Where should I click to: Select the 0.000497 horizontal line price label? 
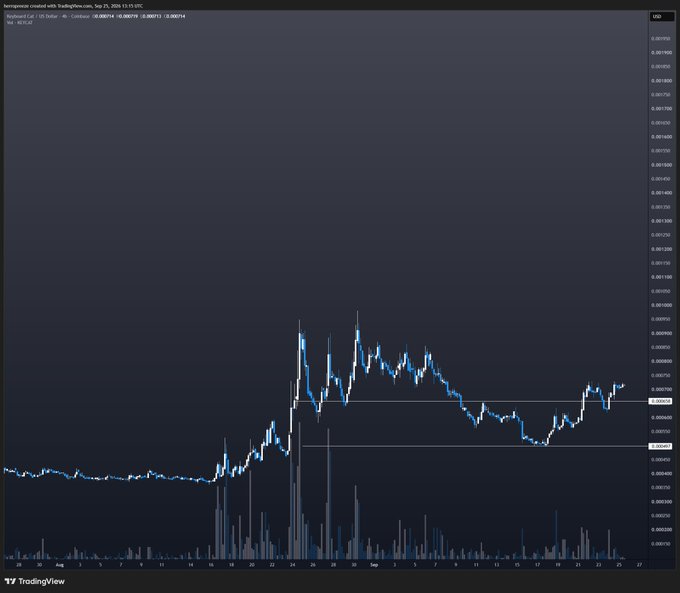pos(660,446)
